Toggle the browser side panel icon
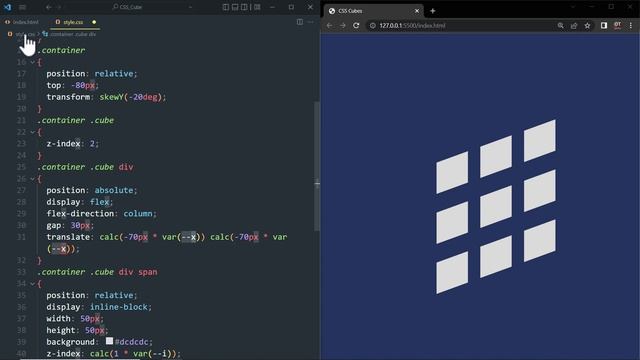The height and width of the screenshot is (360, 640). coord(604,25)
